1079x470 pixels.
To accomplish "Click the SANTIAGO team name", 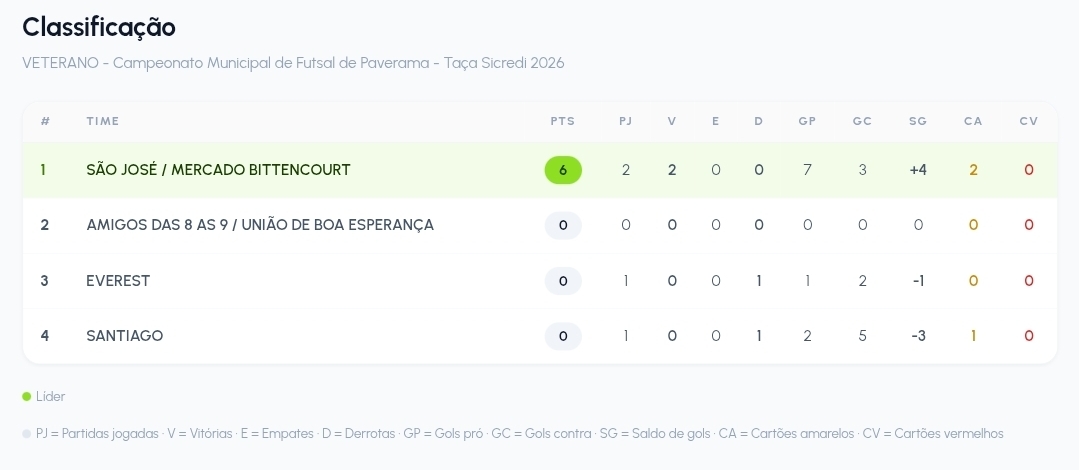I will [125, 336].
